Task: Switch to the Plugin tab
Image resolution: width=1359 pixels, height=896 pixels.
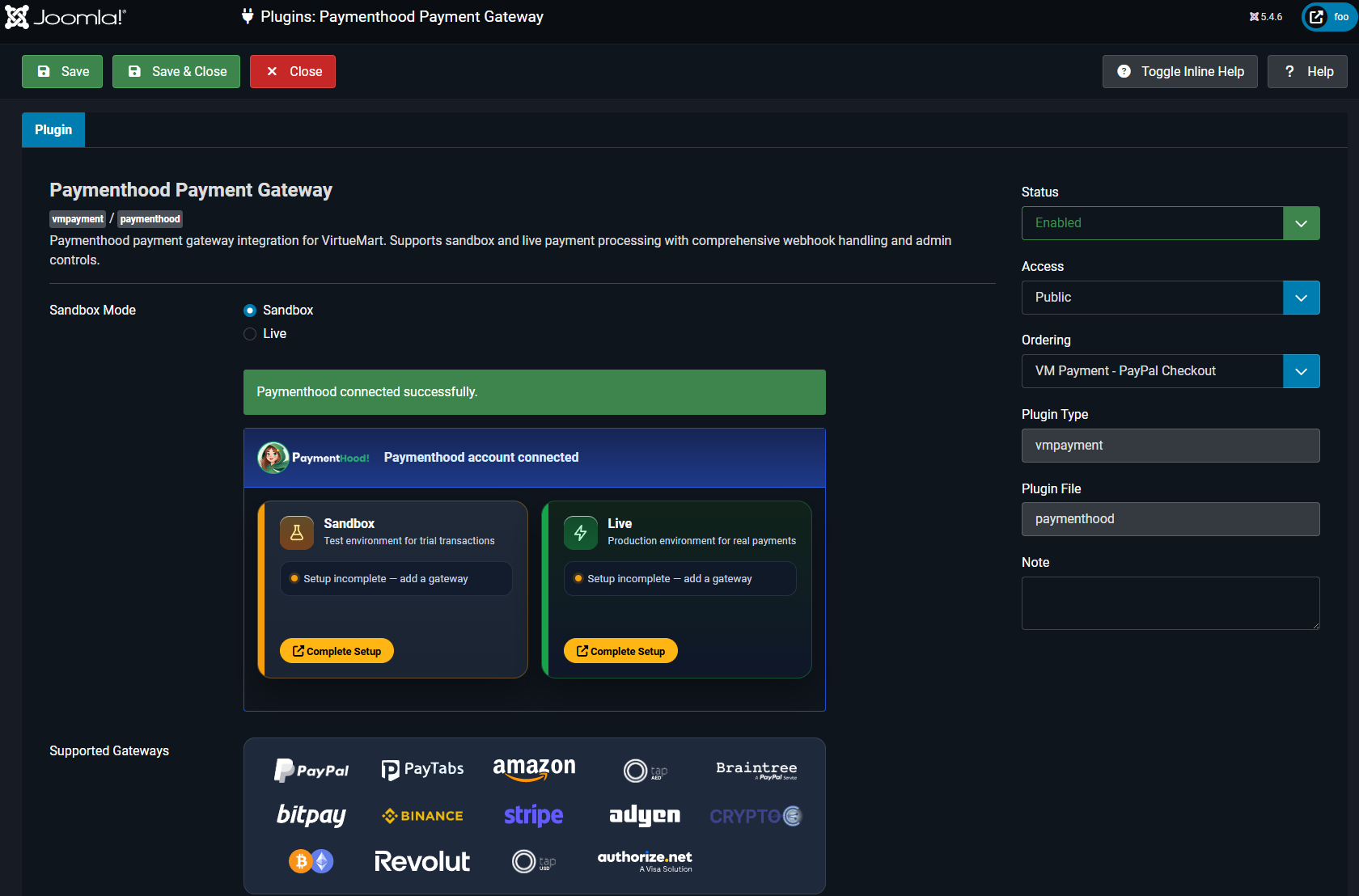Action: pos(53,130)
